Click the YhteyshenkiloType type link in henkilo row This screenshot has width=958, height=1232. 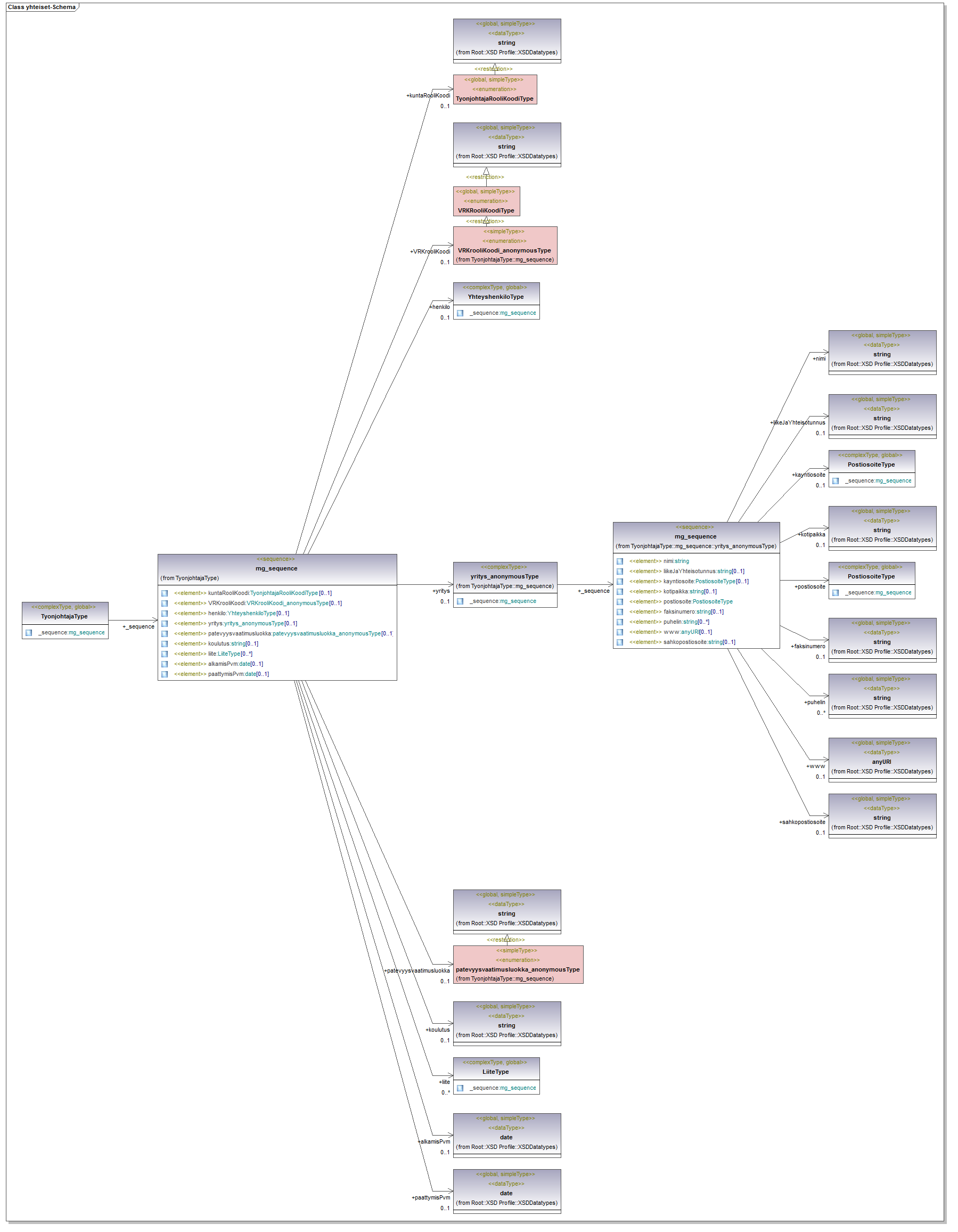click(x=251, y=614)
